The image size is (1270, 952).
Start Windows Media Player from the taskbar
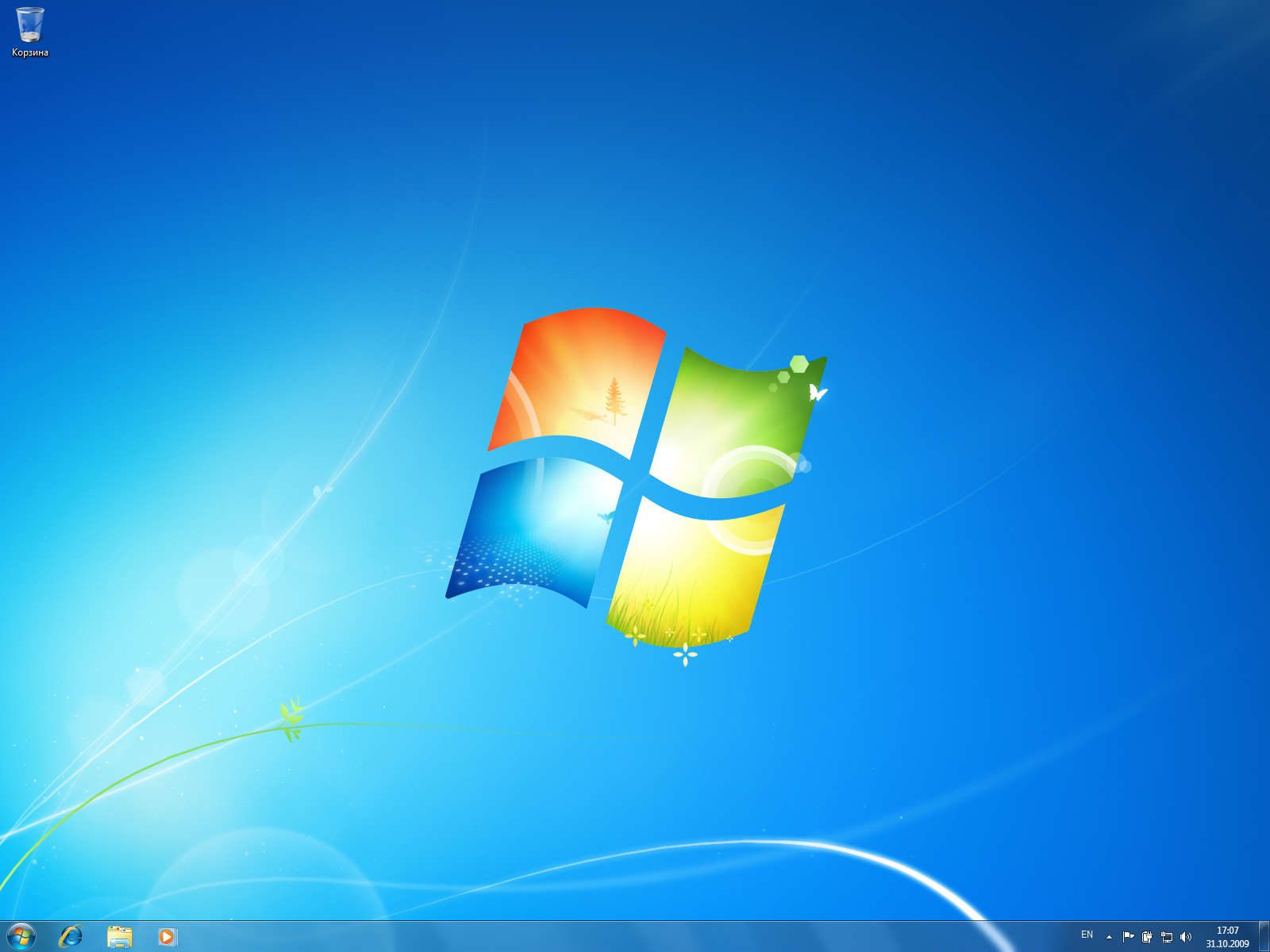[167, 937]
